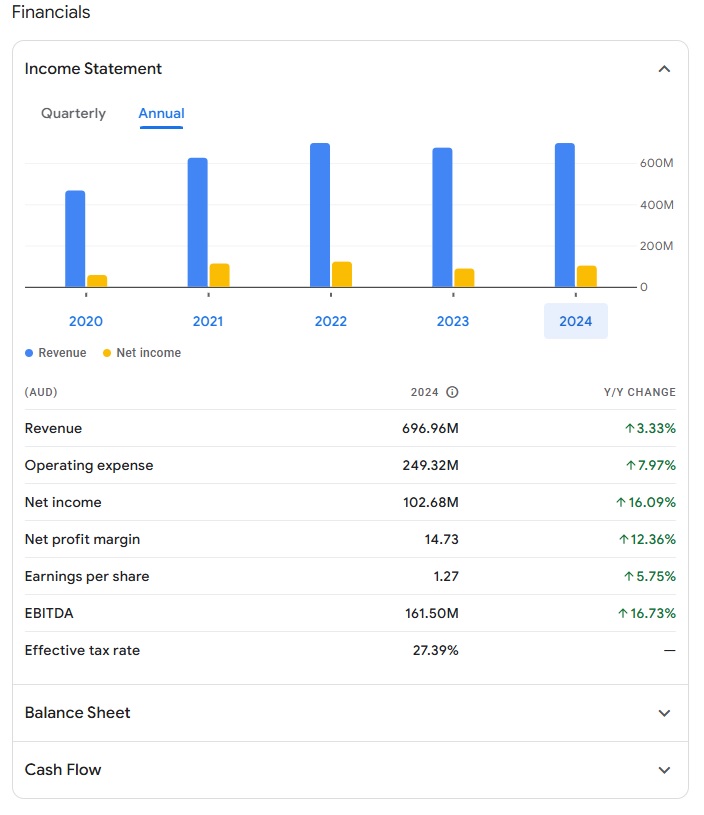Click the info icon beside 2024 column header
Viewport: 704px width, 815px height.
(452, 393)
